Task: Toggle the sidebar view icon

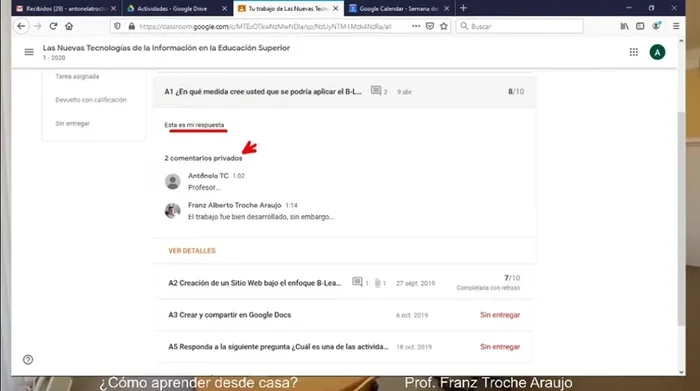Action: tap(640, 26)
